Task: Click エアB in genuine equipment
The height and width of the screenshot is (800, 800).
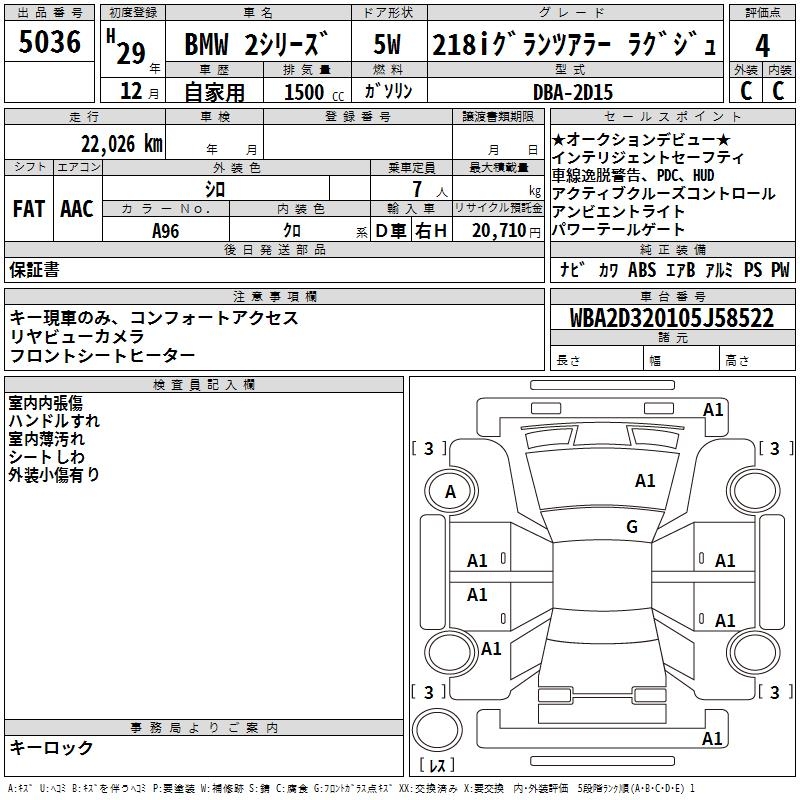Action: 681,270
